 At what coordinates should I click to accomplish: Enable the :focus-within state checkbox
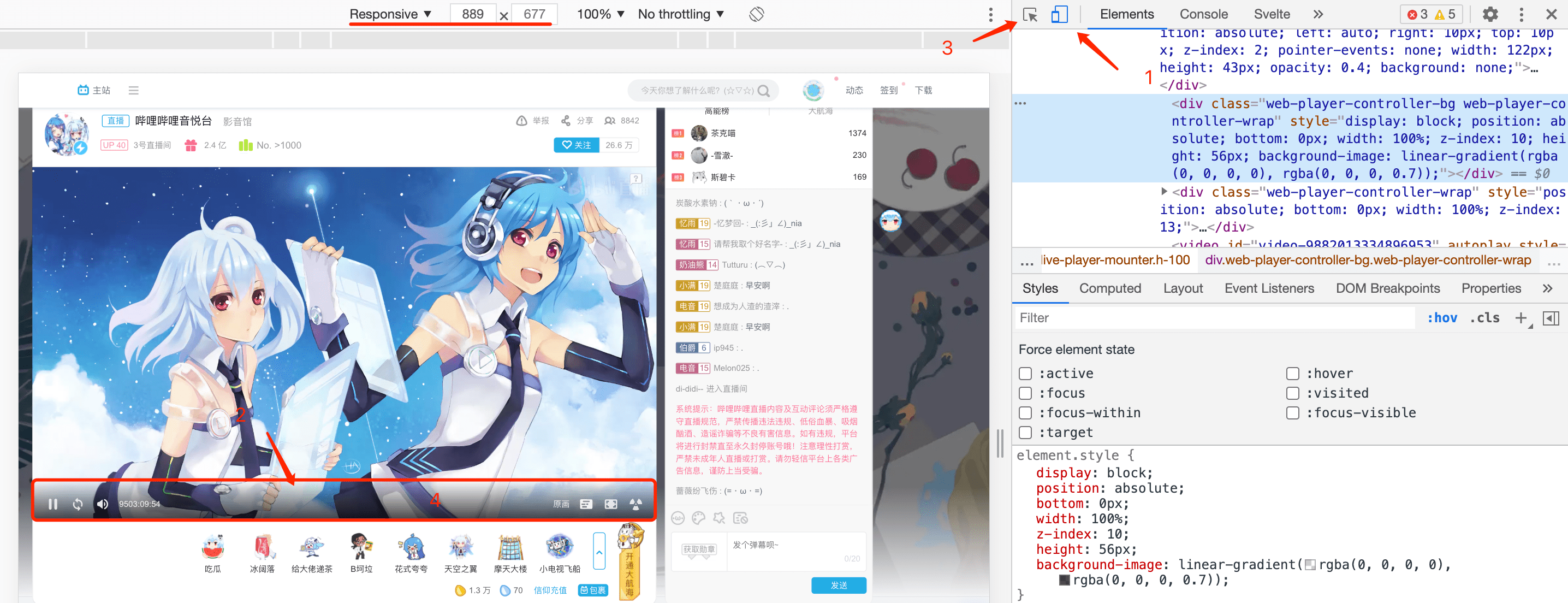pyautogui.click(x=1026, y=412)
